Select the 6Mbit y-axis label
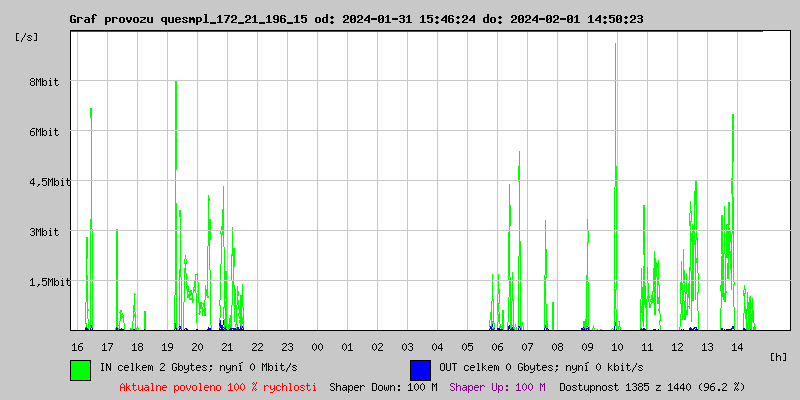 (x=44, y=132)
